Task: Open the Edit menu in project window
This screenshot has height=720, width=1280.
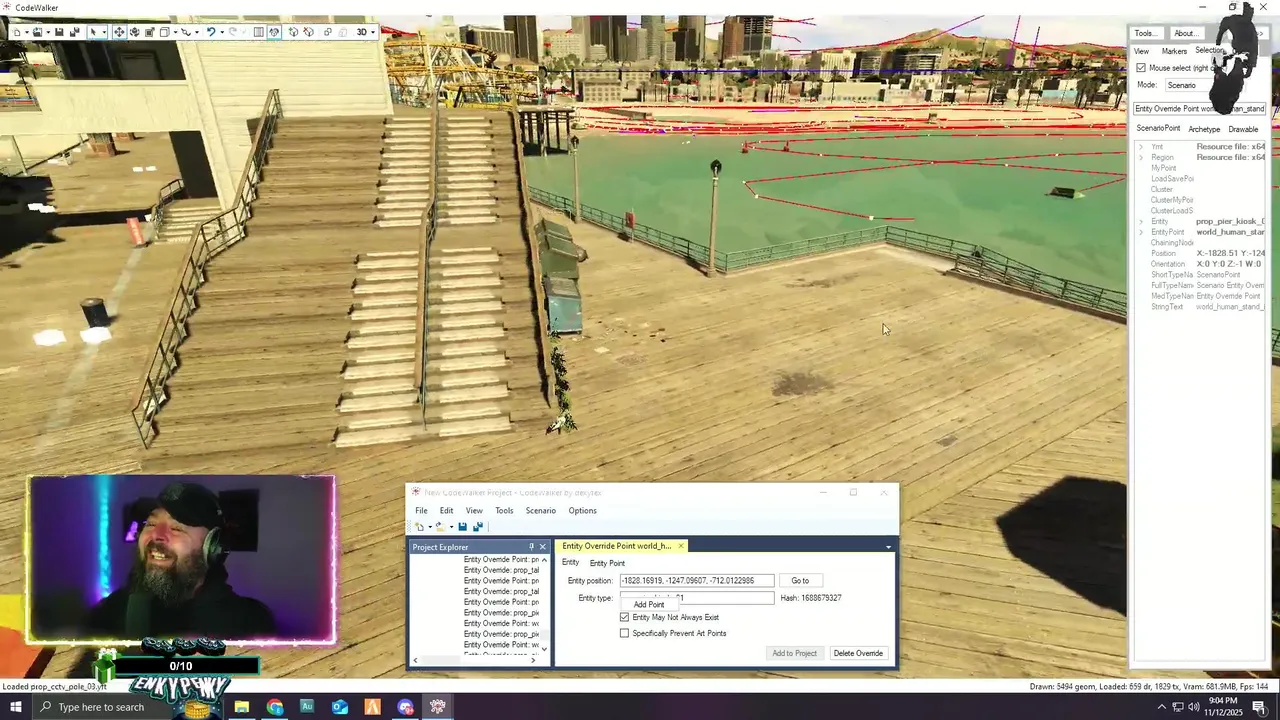Action: (446, 510)
